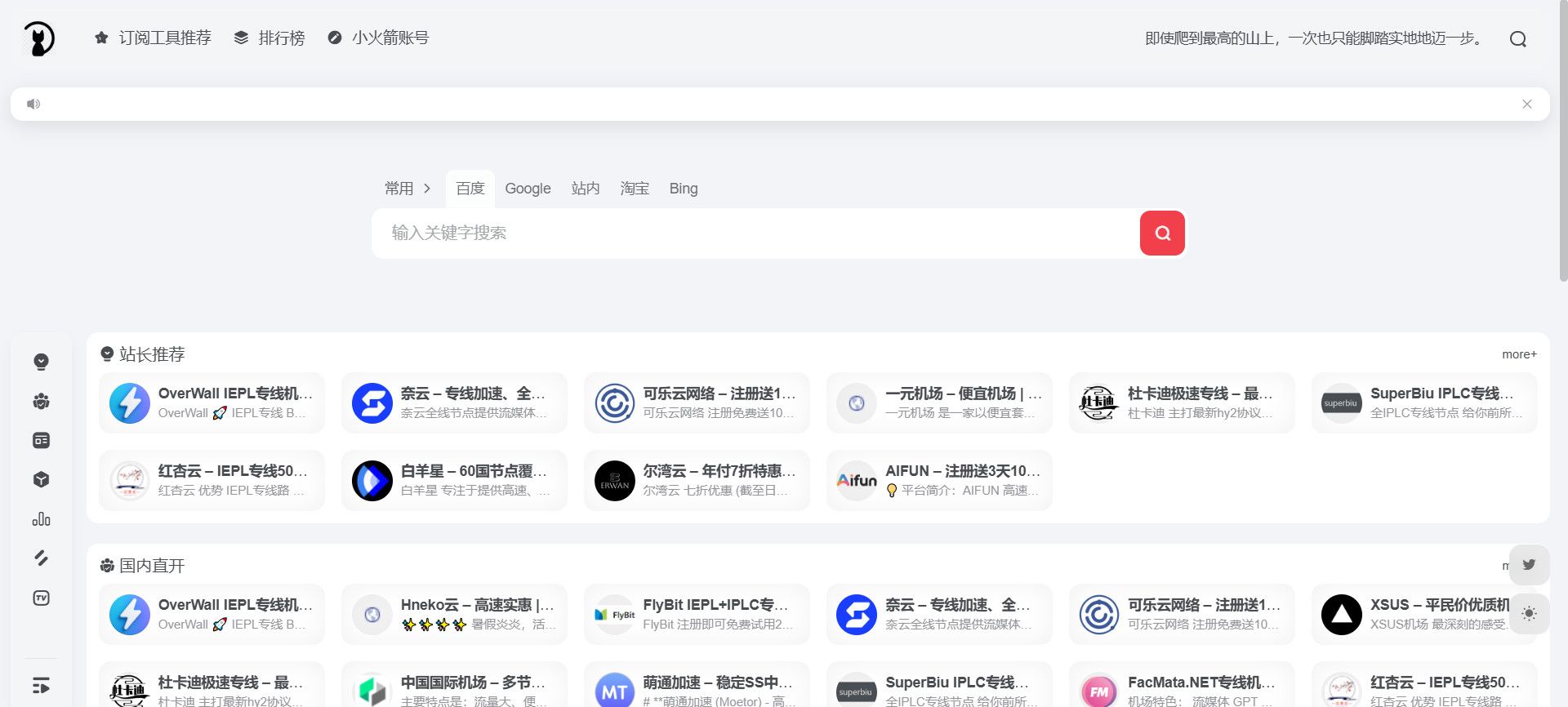Viewport: 1568px width, 707px height.
Task: Click the TV icon in left sidebar
Action: point(41,598)
